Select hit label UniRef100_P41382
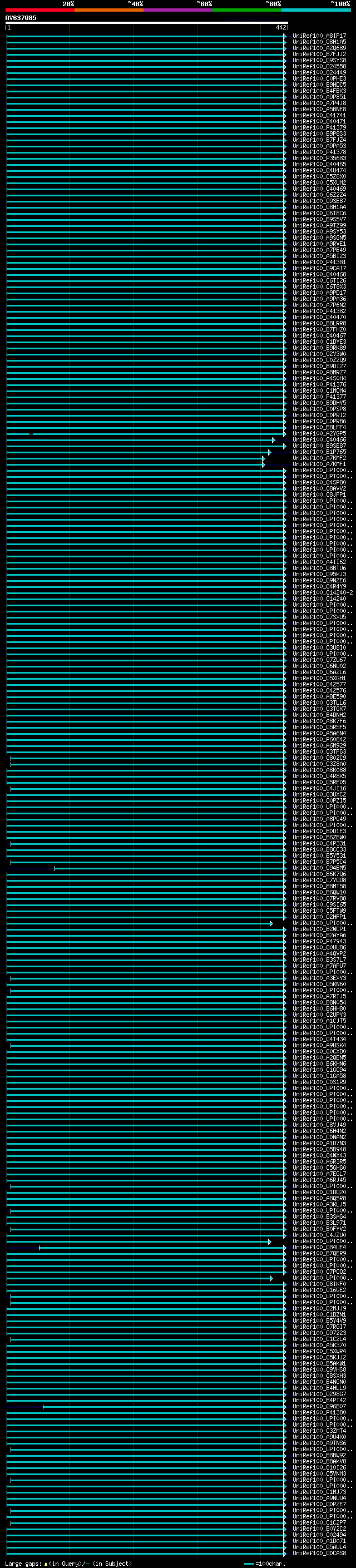Screen dimensions: 356x1568 pos(319,311)
